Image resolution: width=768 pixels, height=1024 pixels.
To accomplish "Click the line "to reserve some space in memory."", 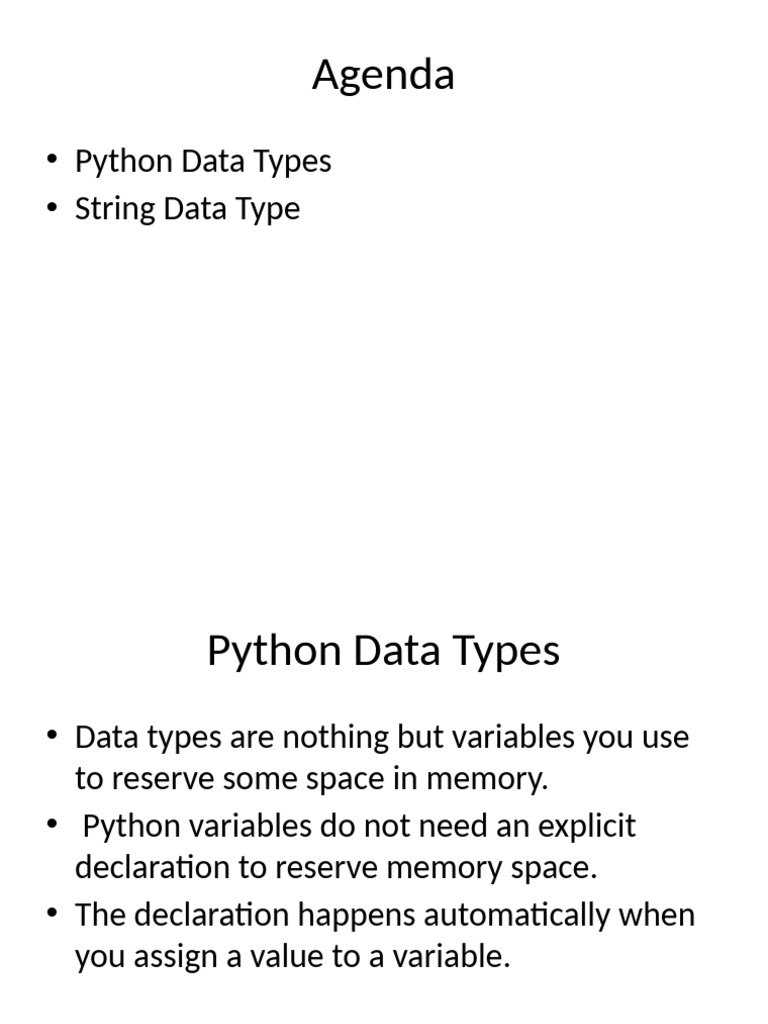I will (312, 779).
